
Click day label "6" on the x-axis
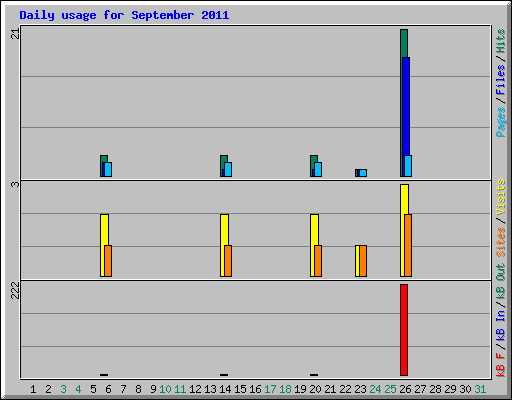pyautogui.click(x=108, y=389)
